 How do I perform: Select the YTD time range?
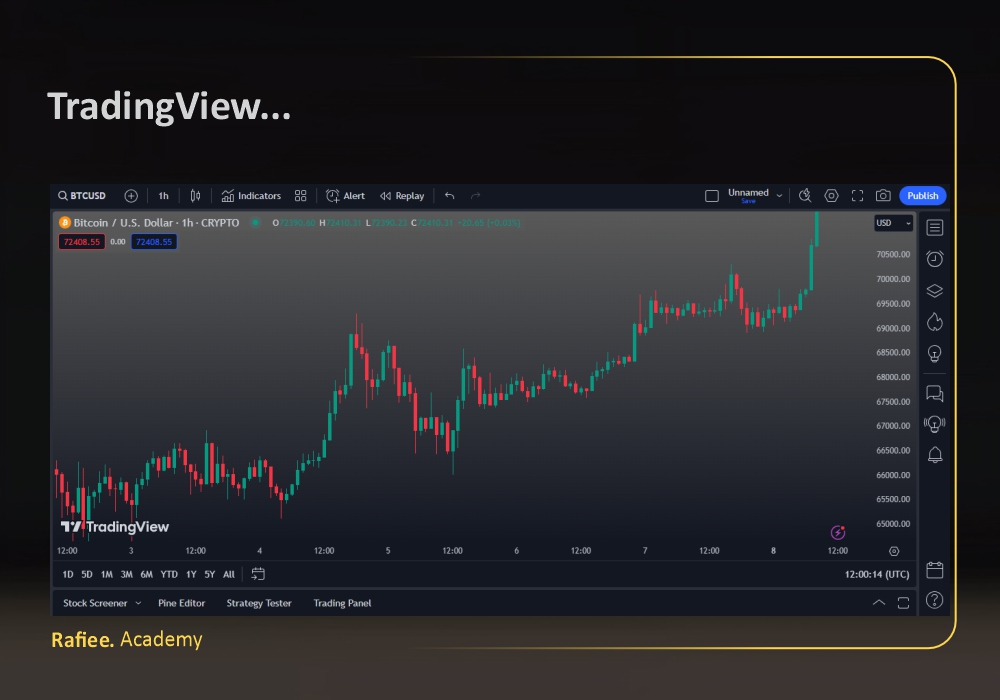pos(169,574)
